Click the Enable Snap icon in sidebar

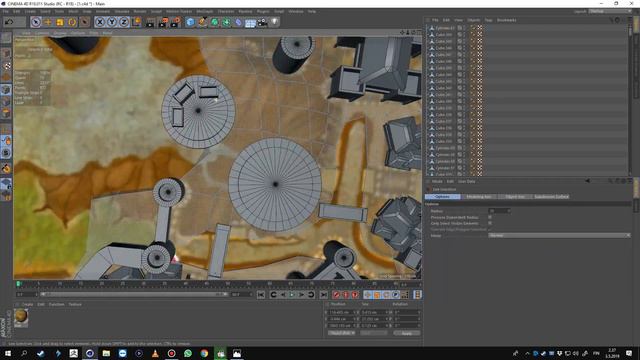pos(6,167)
